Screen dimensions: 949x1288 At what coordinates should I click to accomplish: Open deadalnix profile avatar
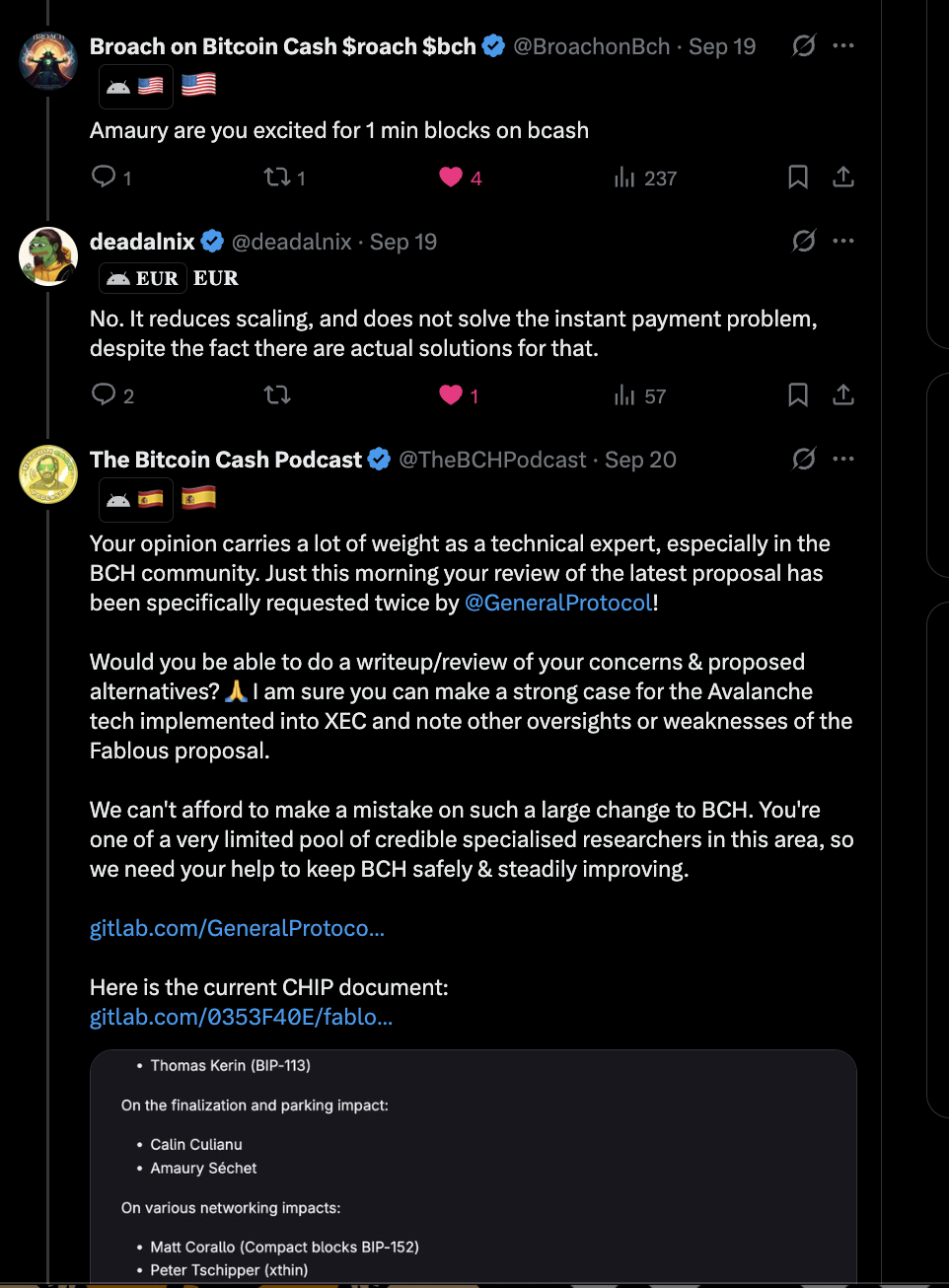[x=48, y=256]
